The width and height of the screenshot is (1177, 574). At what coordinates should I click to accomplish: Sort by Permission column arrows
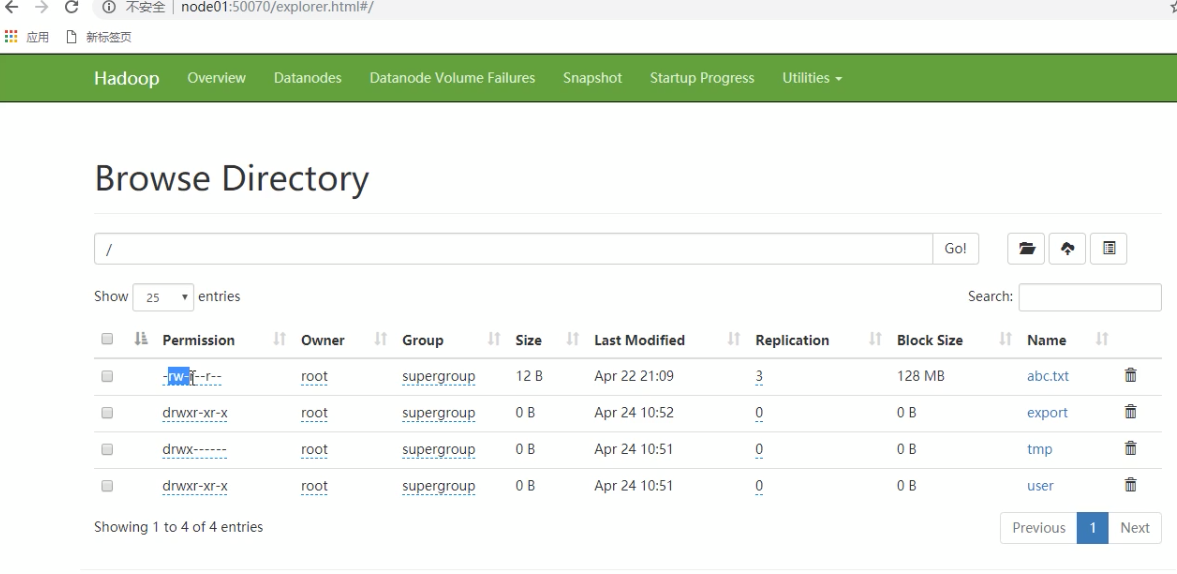tap(280, 339)
